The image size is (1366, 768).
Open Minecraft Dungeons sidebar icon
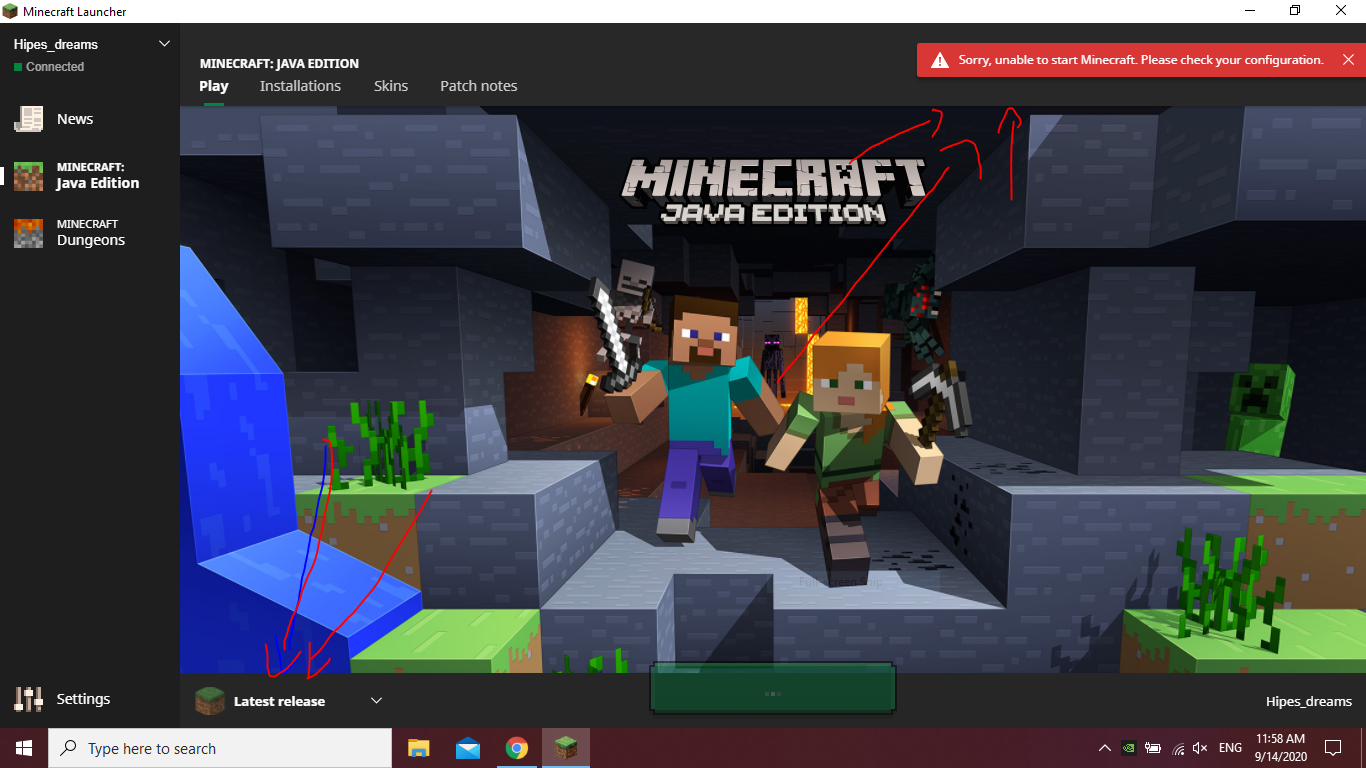point(28,233)
